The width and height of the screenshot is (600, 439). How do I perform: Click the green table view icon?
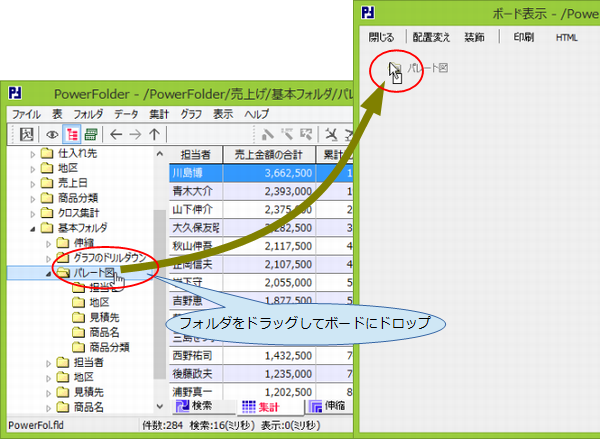click(91, 134)
